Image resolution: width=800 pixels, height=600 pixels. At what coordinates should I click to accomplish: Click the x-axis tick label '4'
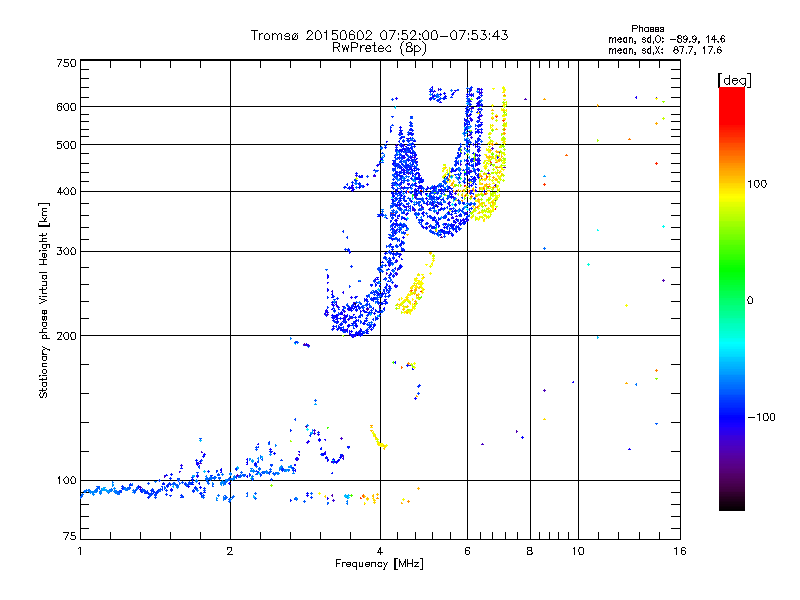(380, 551)
